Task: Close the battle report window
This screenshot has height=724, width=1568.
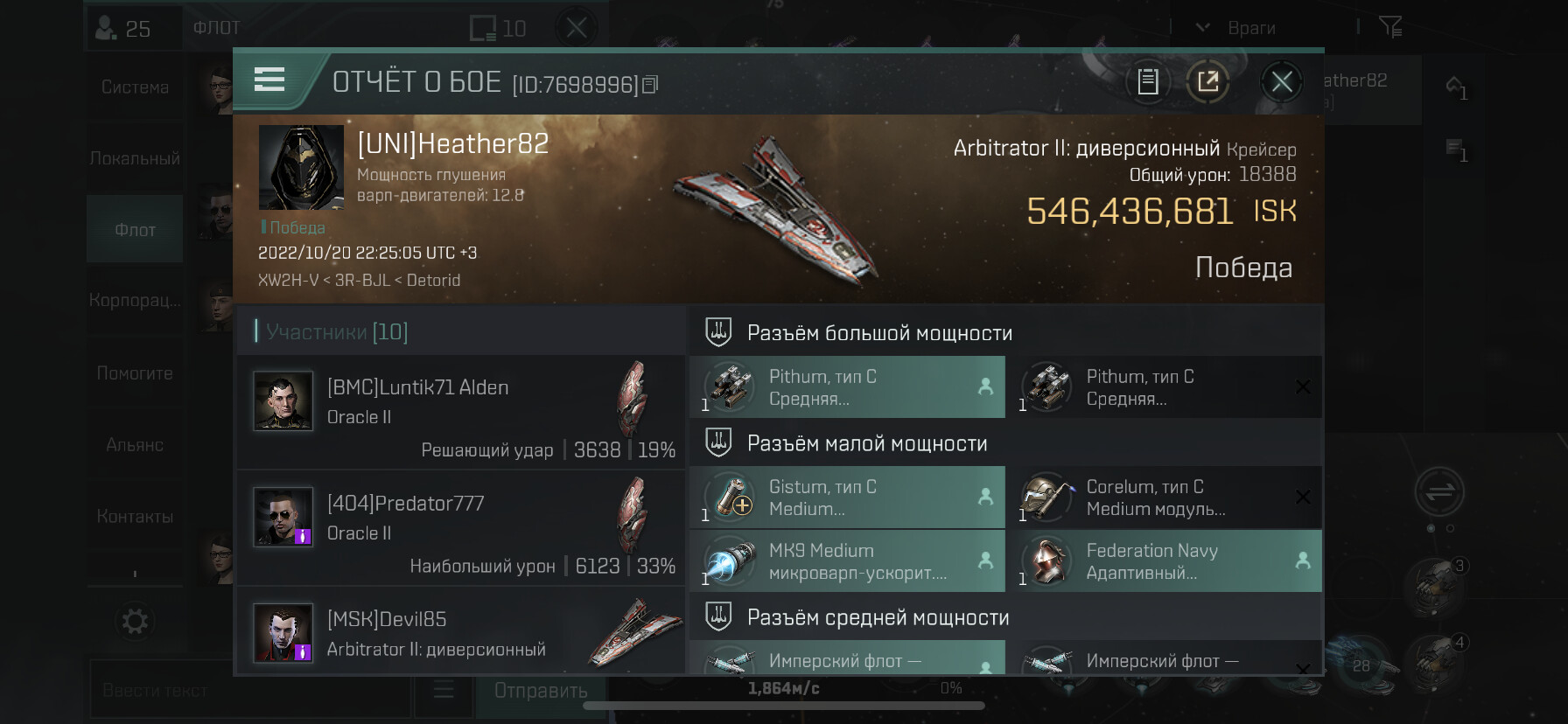Action: pos(1282,82)
